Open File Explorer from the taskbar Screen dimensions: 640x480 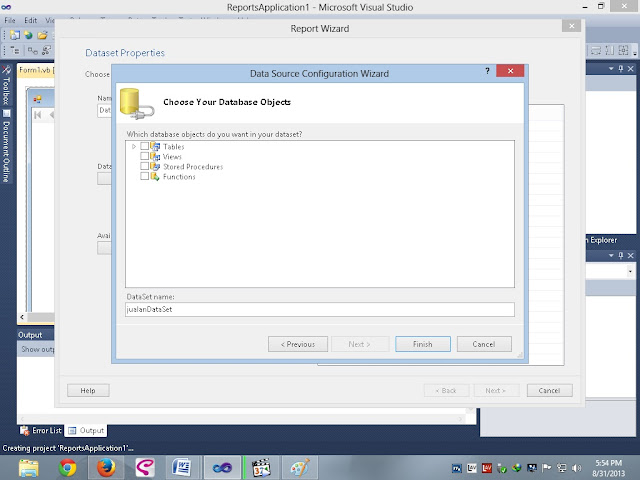coord(28,468)
